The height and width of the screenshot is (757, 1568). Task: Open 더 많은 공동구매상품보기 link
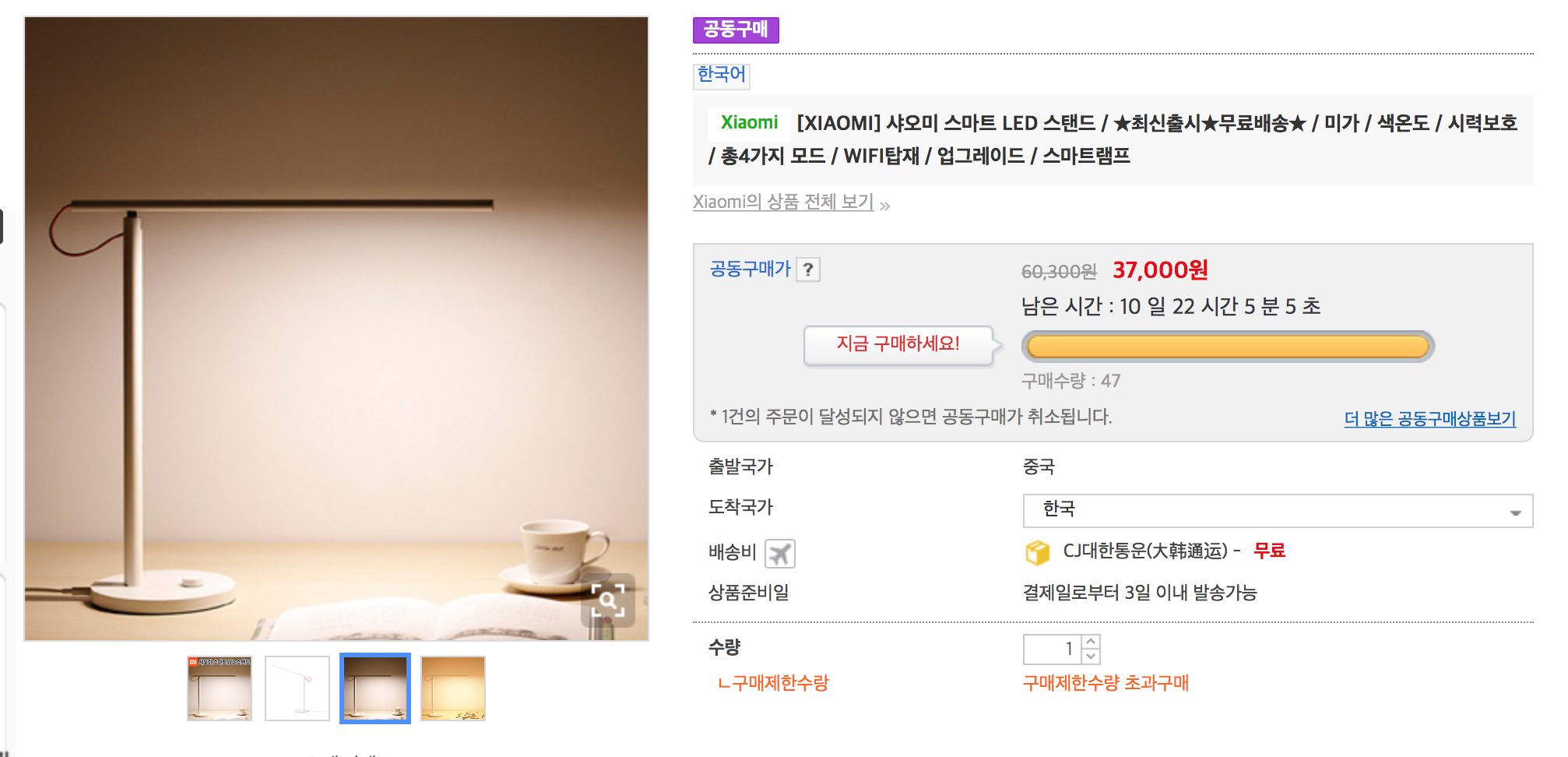1429,419
